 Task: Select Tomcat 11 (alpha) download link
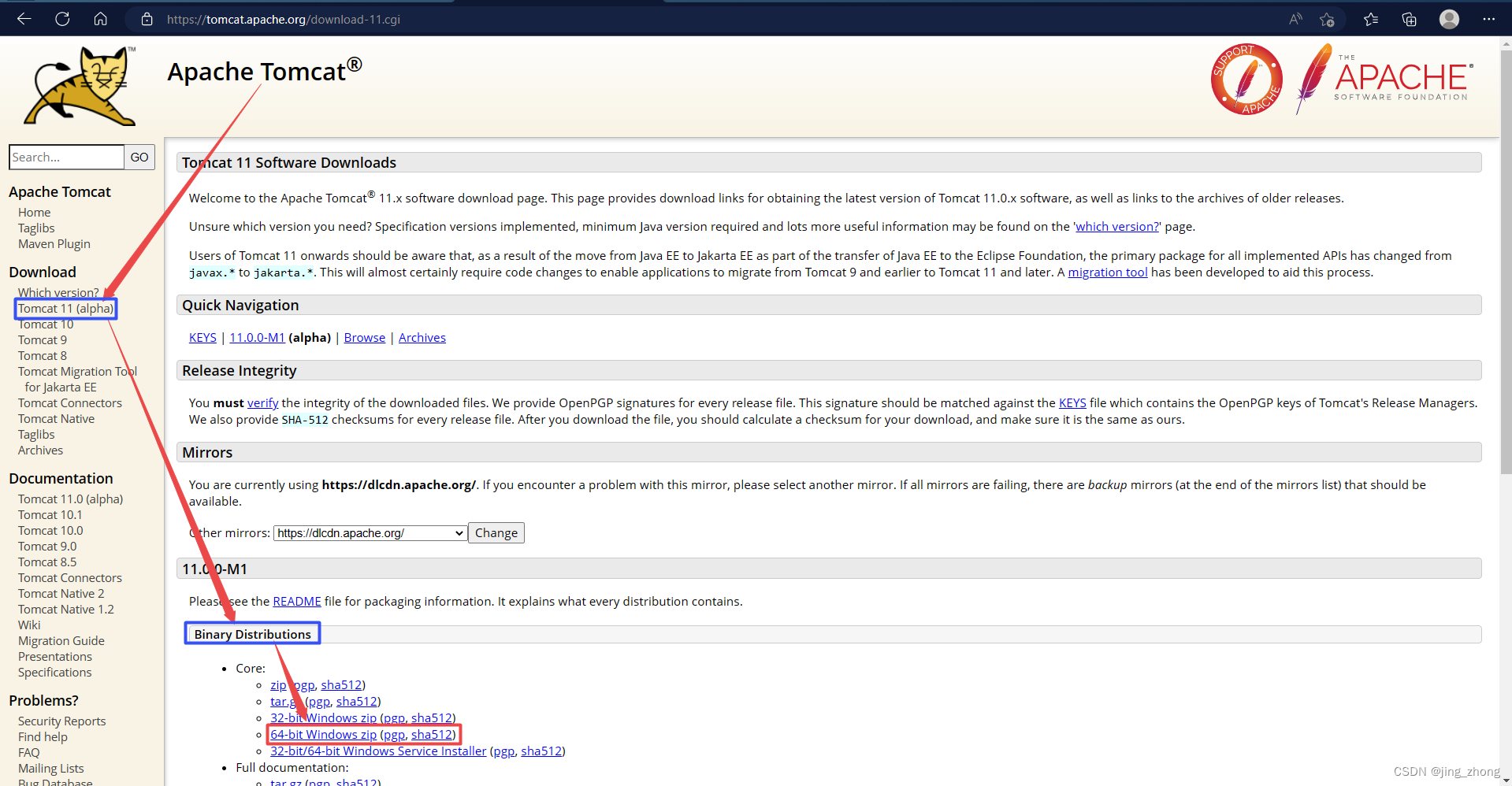tap(66, 309)
